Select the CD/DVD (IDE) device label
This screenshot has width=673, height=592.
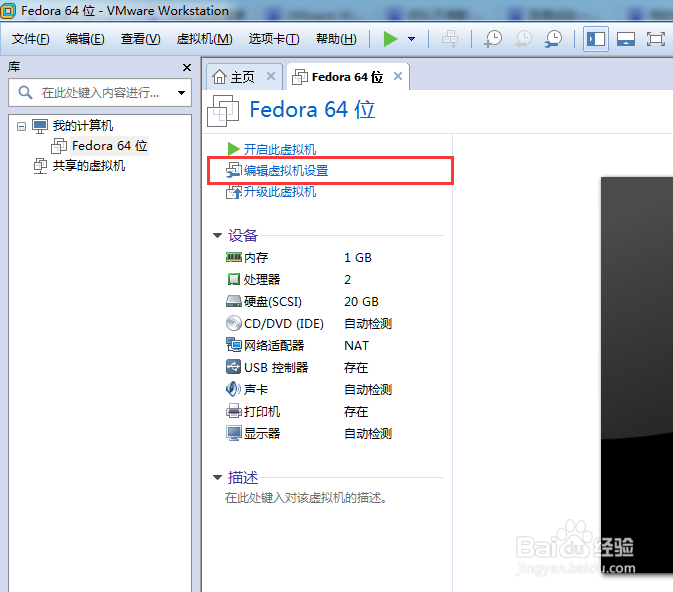pyautogui.click(x=284, y=324)
